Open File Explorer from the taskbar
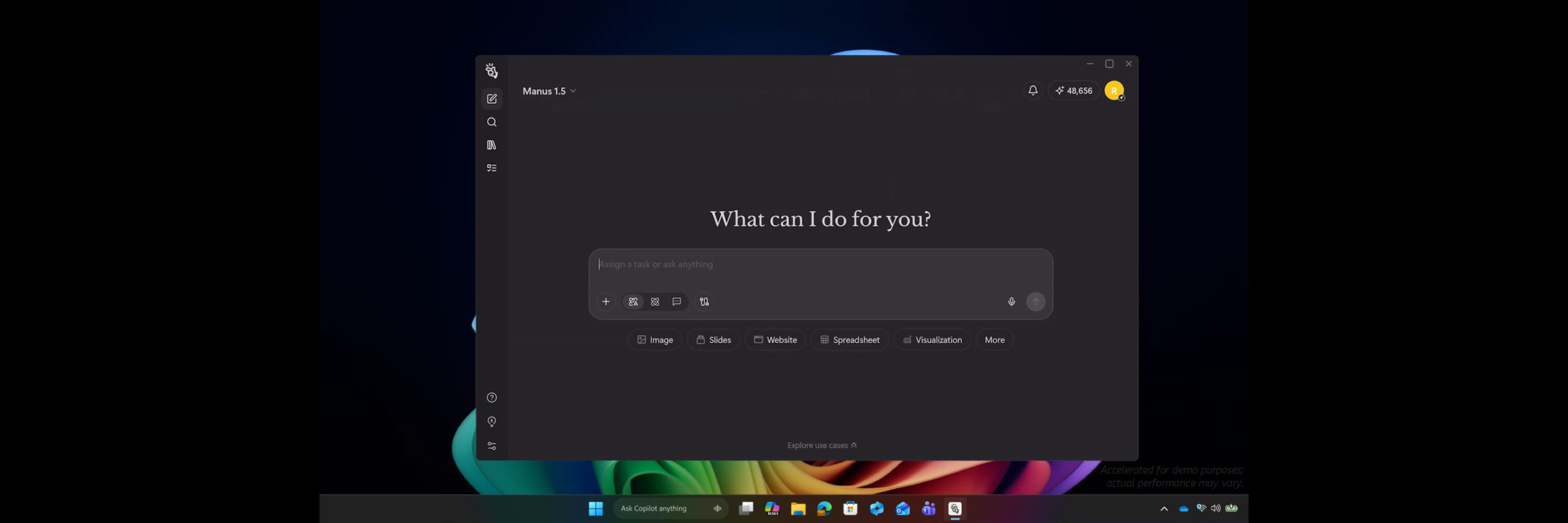This screenshot has width=1568, height=523. point(799,508)
